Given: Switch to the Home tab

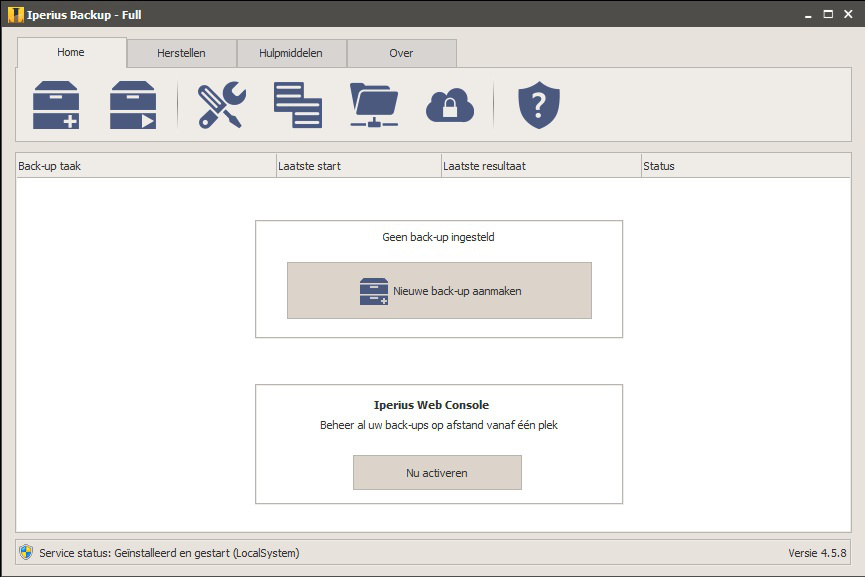Looking at the screenshot, I should coord(71,52).
